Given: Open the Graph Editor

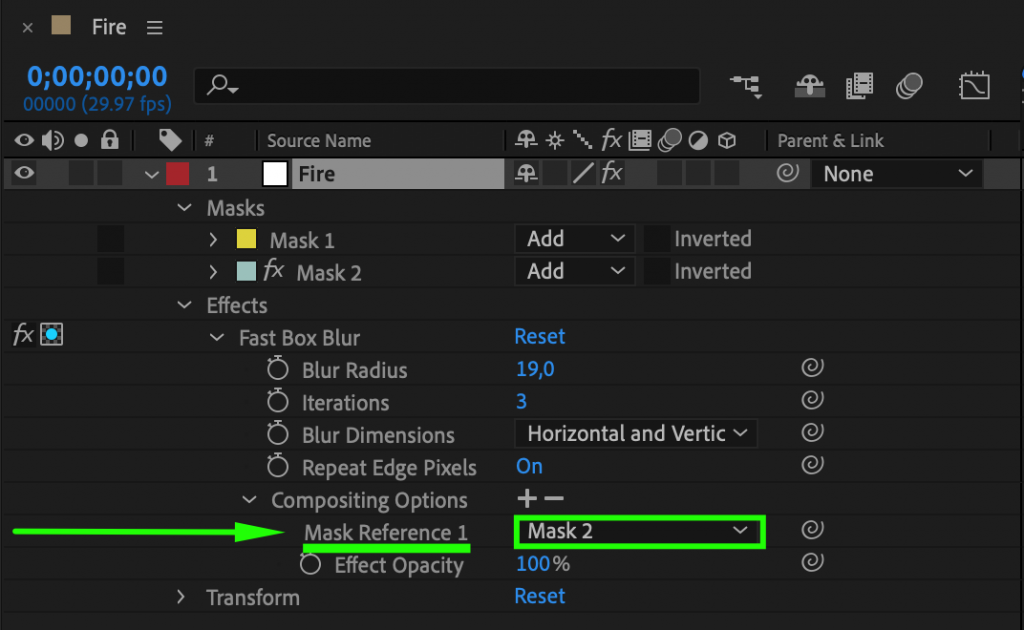Looking at the screenshot, I should click(x=975, y=86).
